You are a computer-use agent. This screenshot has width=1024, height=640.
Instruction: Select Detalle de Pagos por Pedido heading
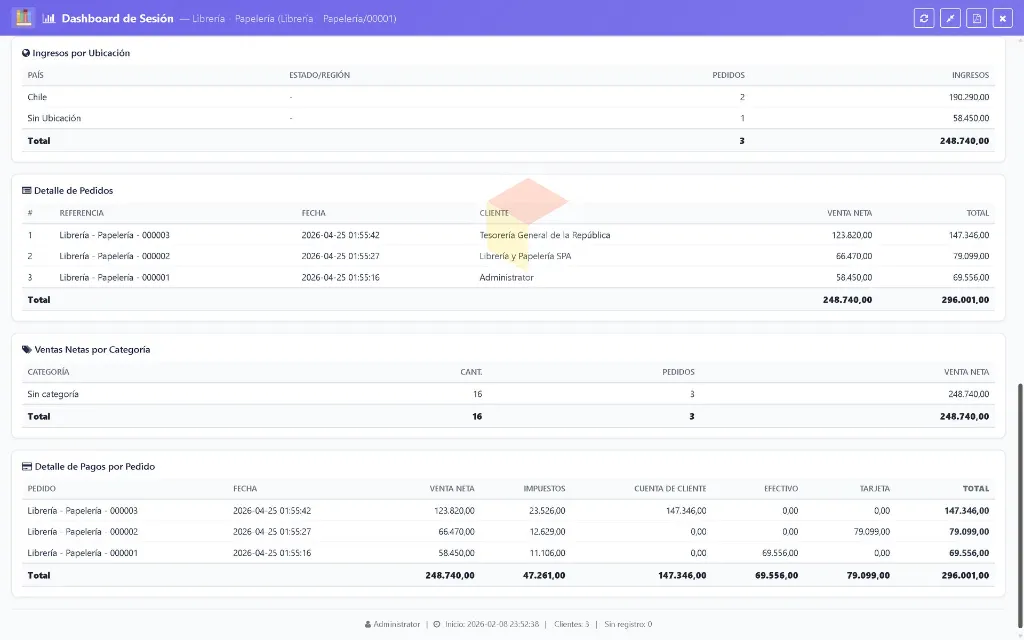[95, 466]
